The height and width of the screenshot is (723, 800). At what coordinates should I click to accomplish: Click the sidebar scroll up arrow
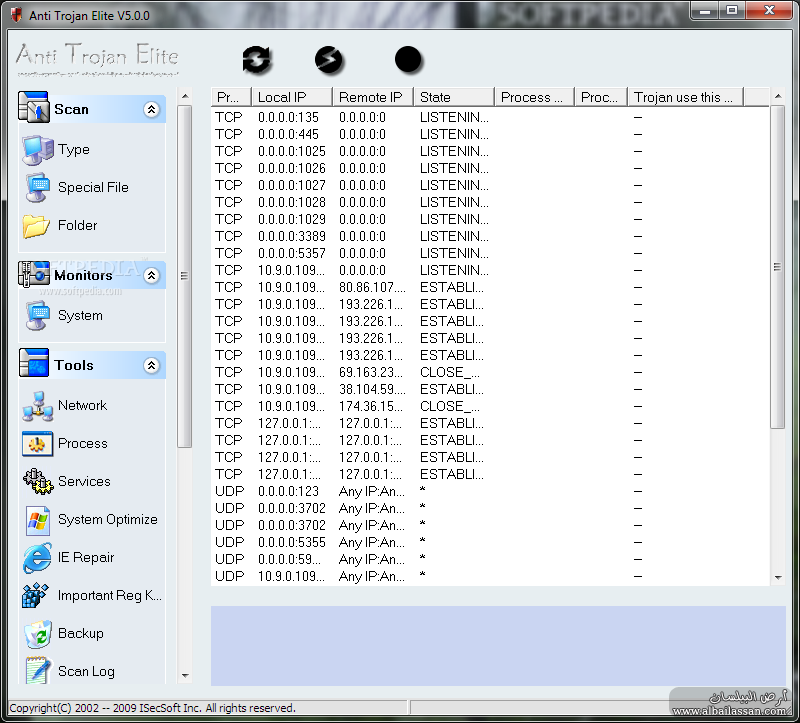185,96
